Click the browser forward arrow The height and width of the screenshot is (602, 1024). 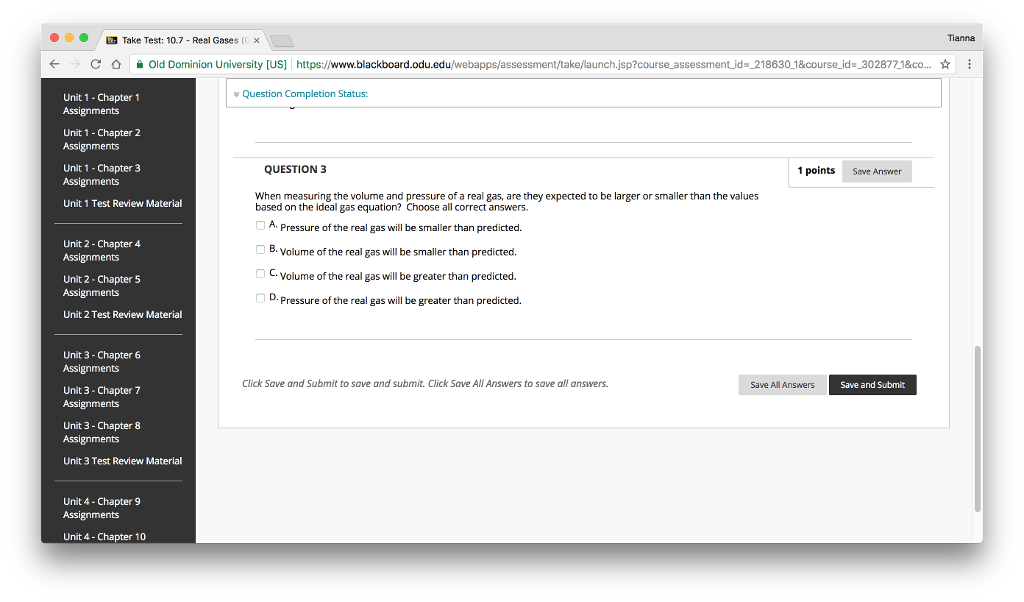[x=76, y=64]
